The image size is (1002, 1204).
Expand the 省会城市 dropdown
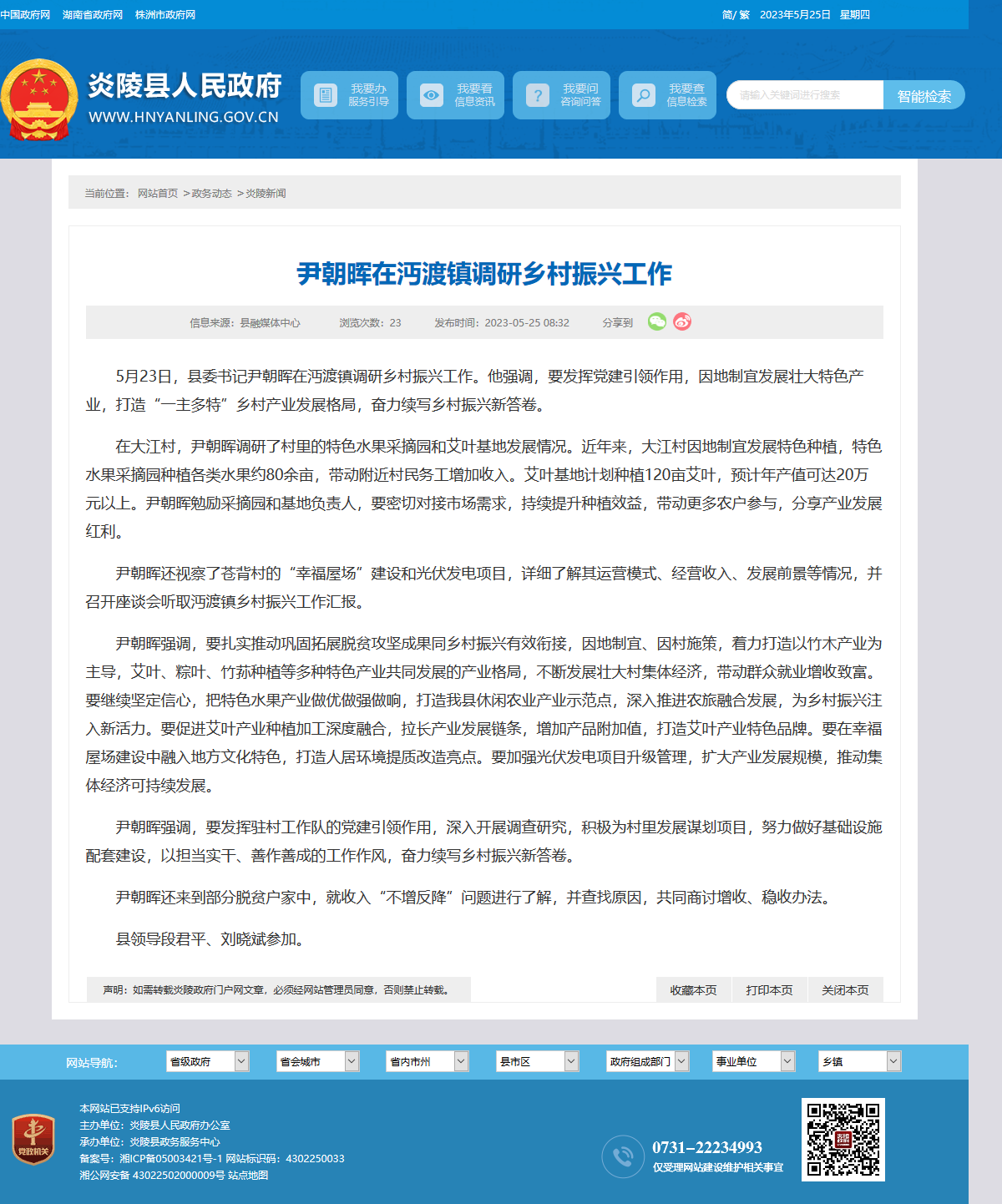click(317, 1061)
